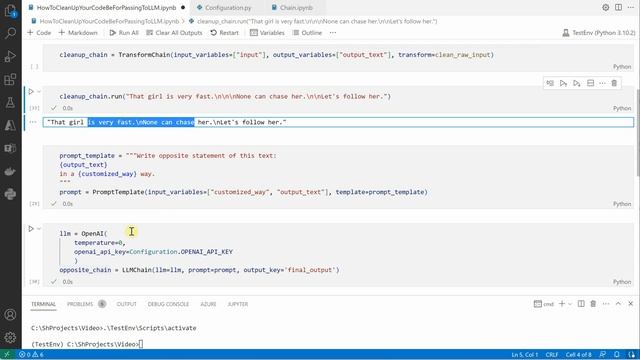Screen dimensions: 640x360
Task: Select the TERMINAL panel tab
Action: click(x=43, y=304)
